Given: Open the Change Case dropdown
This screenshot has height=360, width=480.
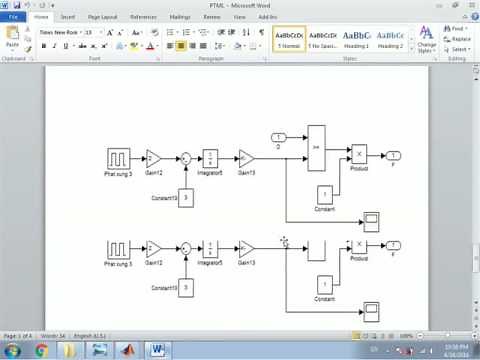Looking at the screenshot, I should click(137, 32).
